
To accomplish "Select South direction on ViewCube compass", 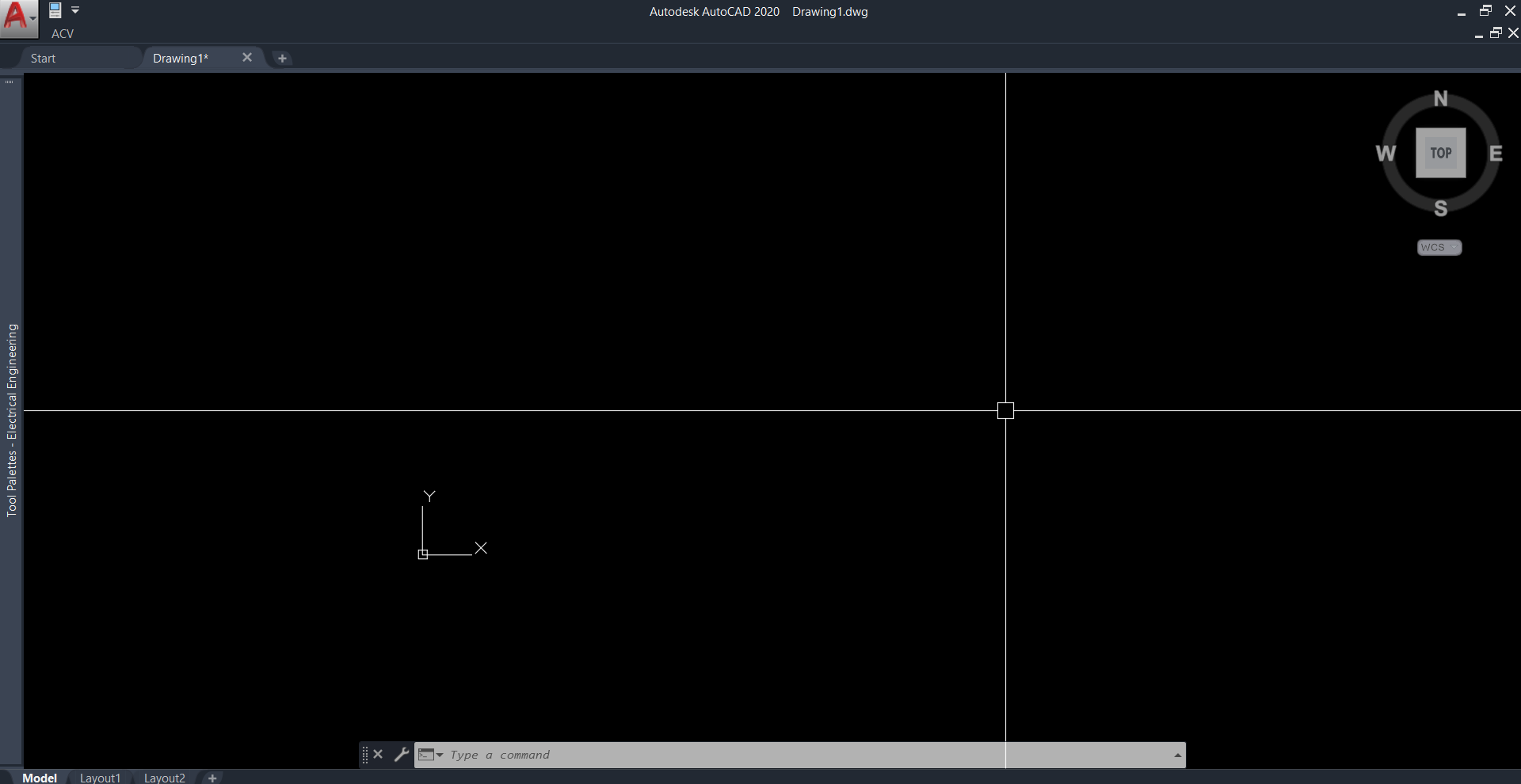I will (x=1440, y=208).
